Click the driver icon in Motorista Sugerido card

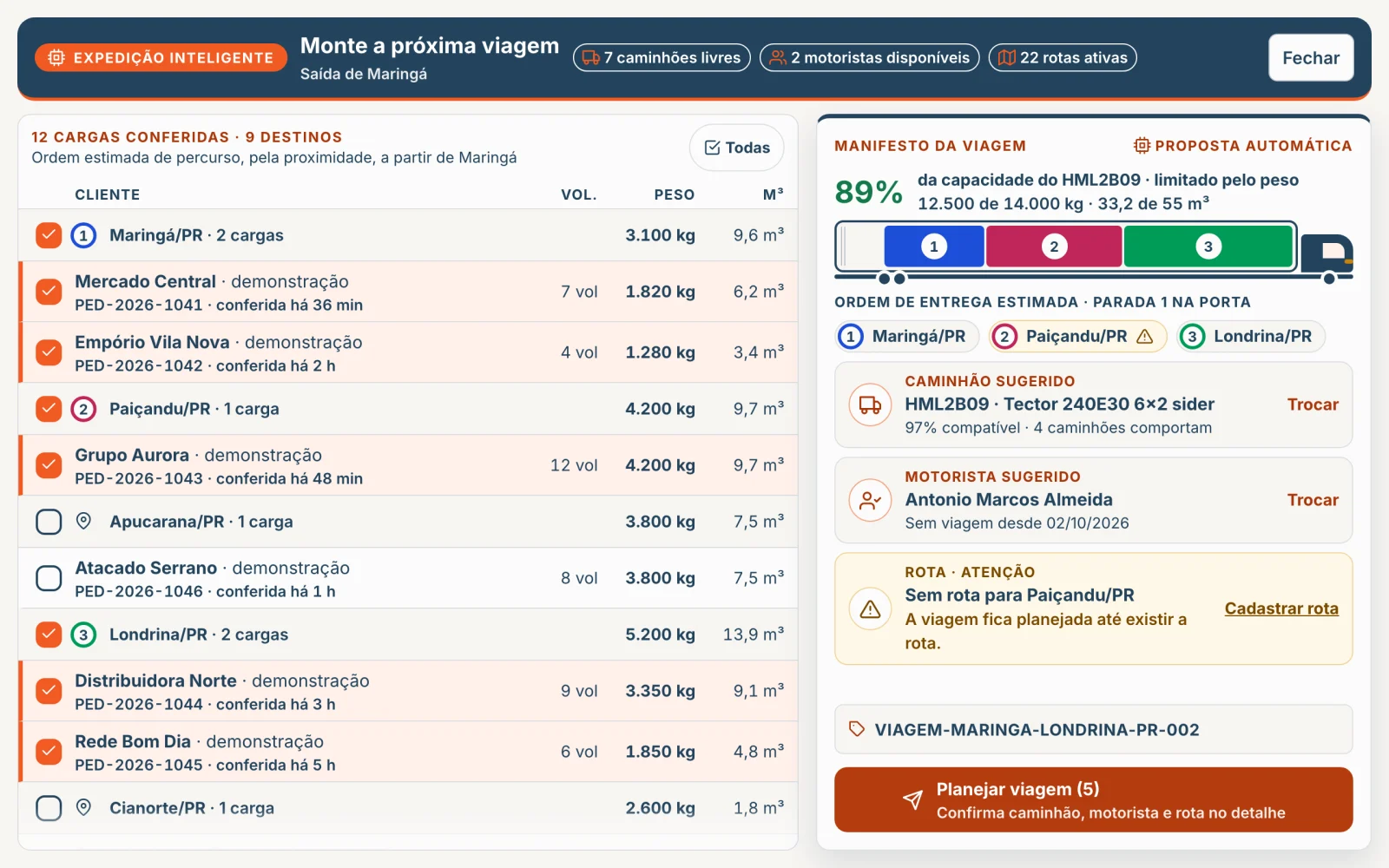870,500
